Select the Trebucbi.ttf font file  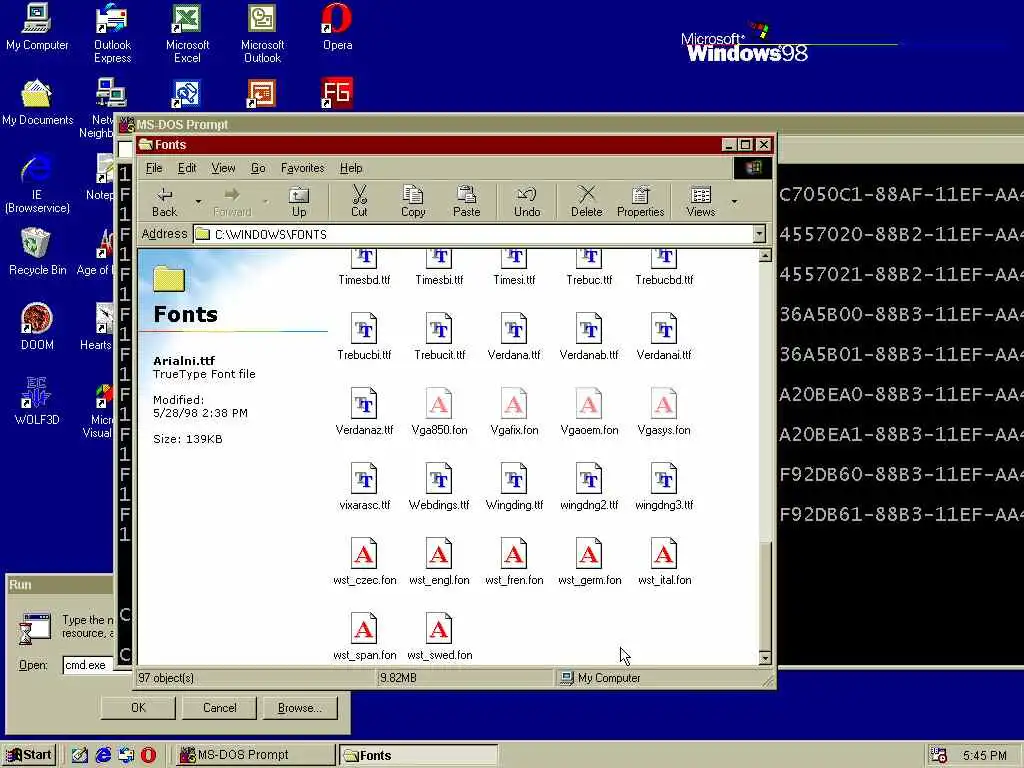[364, 337]
